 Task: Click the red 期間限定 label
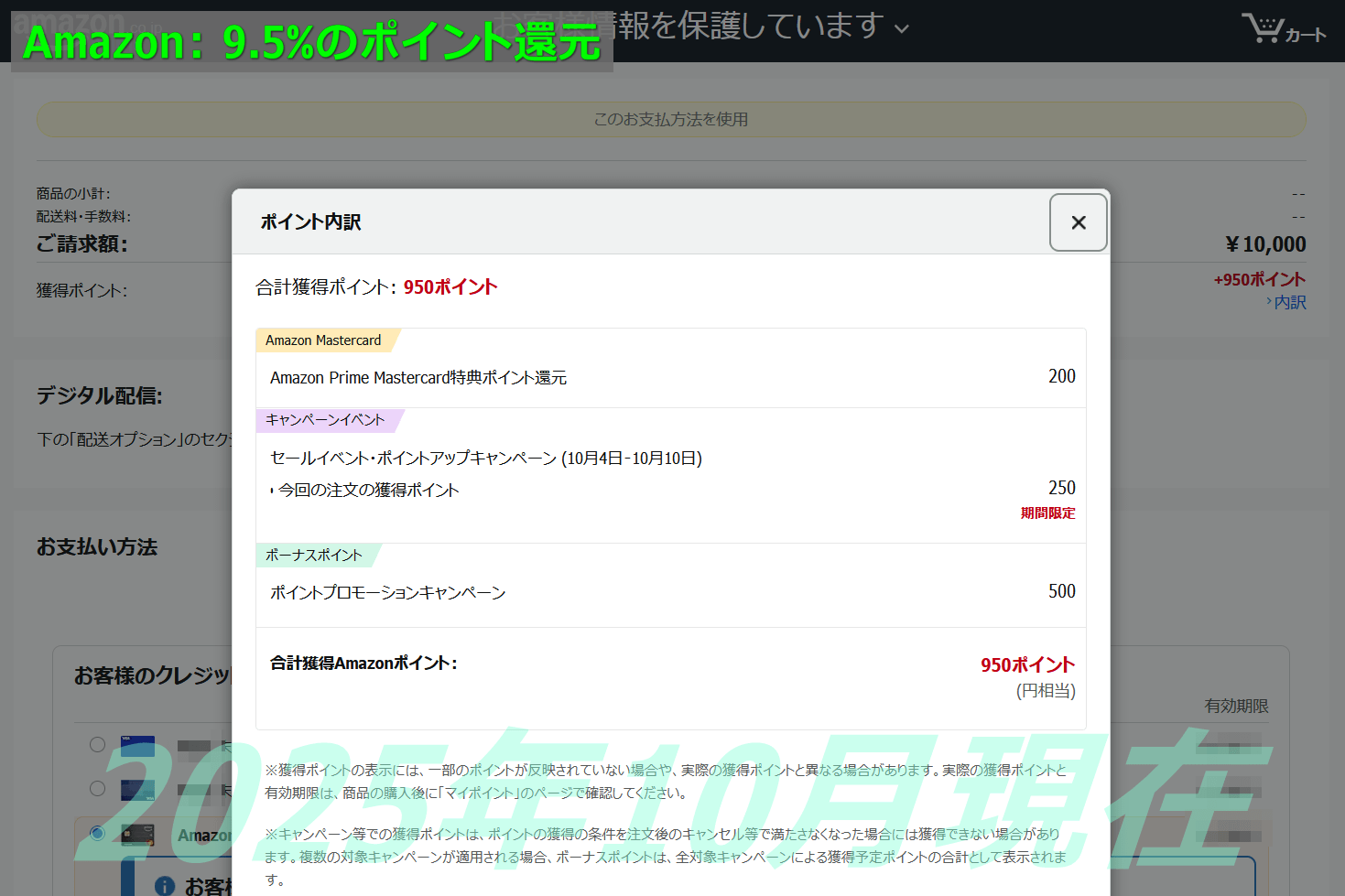pyautogui.click(x=1047, y=513)
